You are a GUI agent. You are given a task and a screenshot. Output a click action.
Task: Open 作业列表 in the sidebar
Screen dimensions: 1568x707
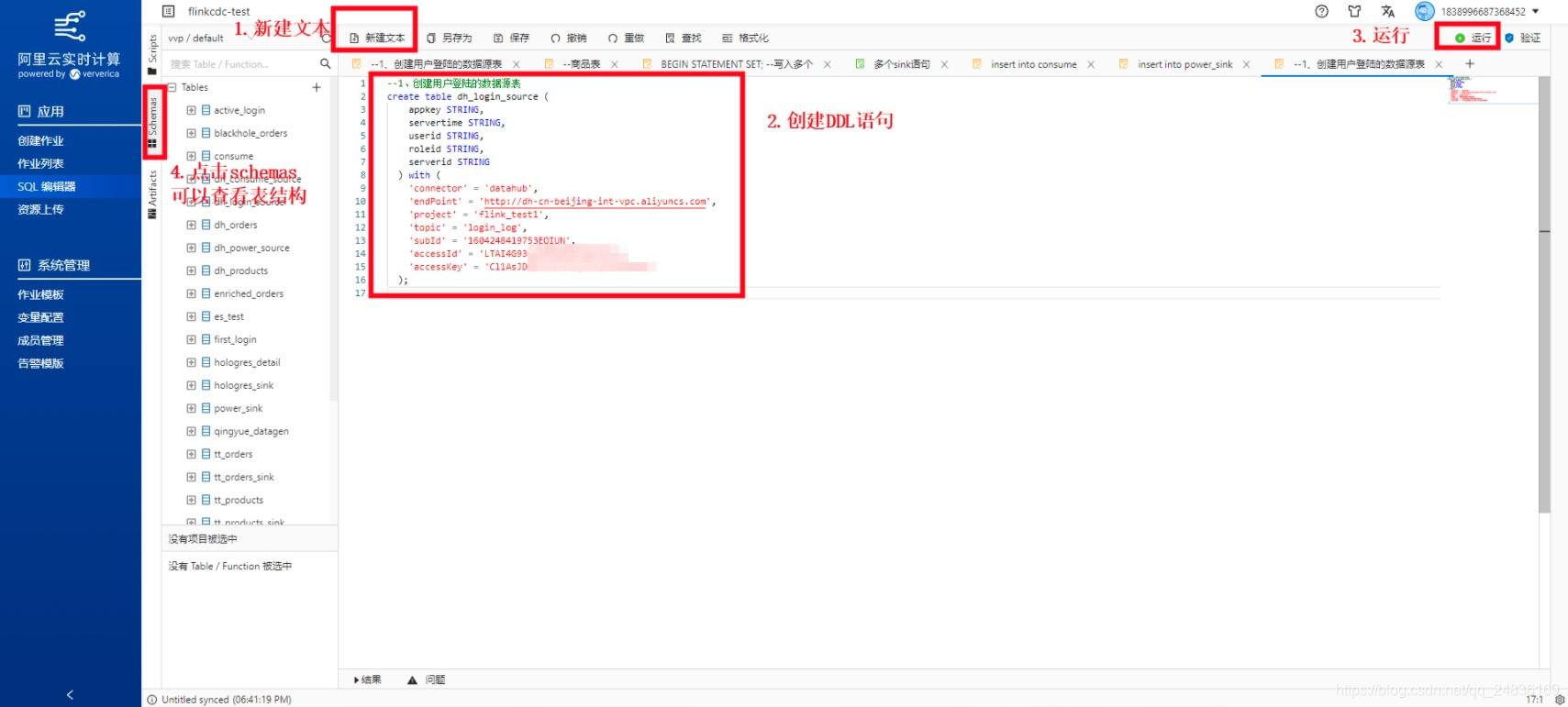pyautogui.click(x=41, y=163)
